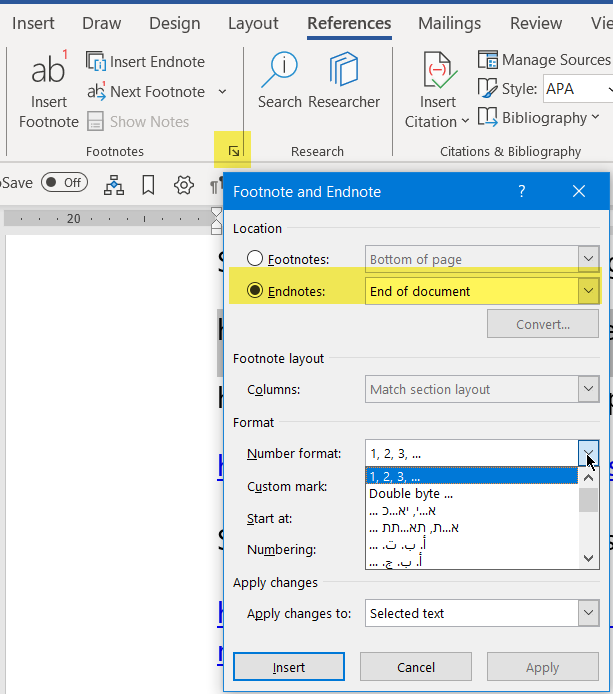Click the Insert button in dialog
This screenshot has height=694, width=613.
click(289, 667)
